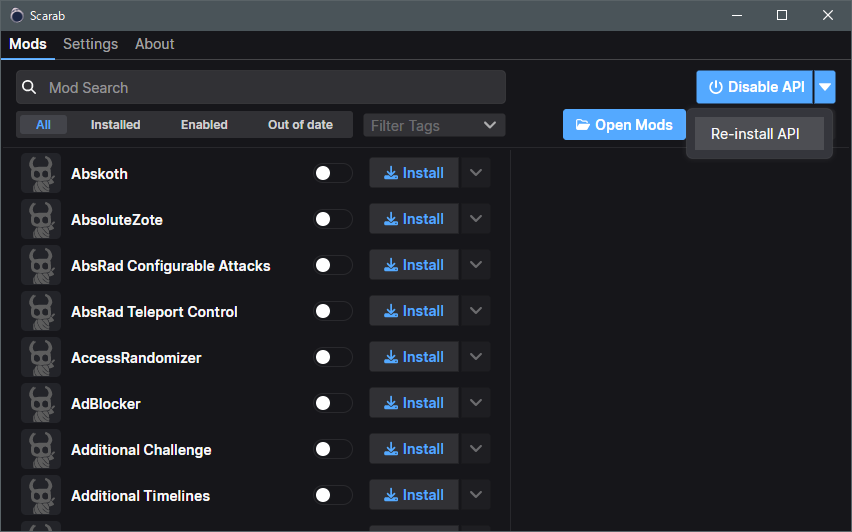Enable the Abskoth mod toggle
Image resolution: width=852 pixels, height=532 pixels.
click(333, 174)
